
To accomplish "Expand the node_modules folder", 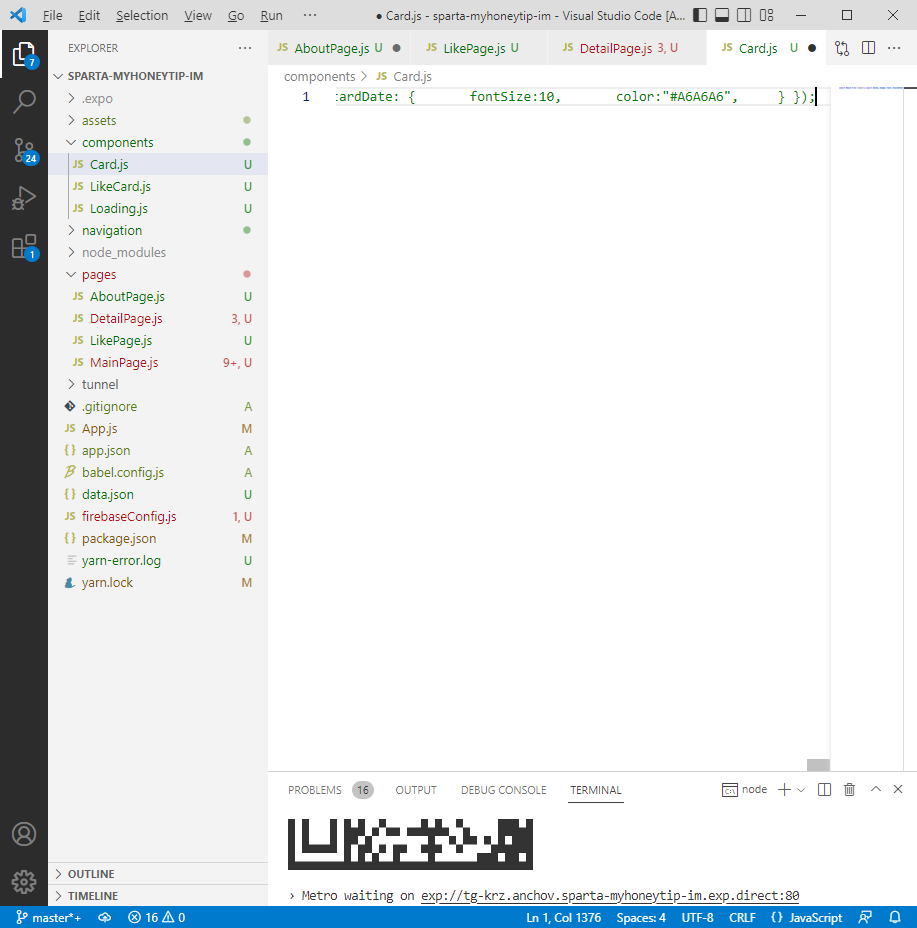I will tap(157, 253).
